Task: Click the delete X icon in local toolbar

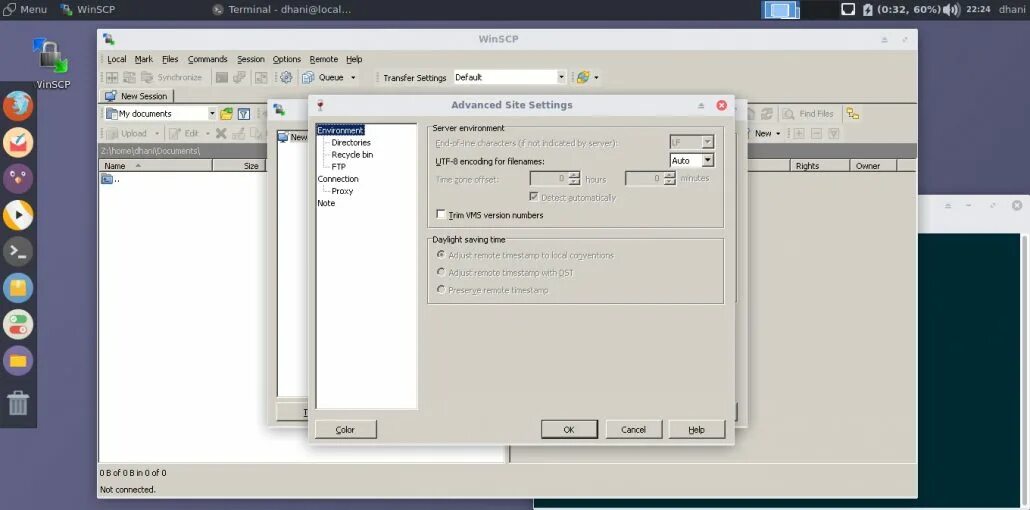Action: 221,133
